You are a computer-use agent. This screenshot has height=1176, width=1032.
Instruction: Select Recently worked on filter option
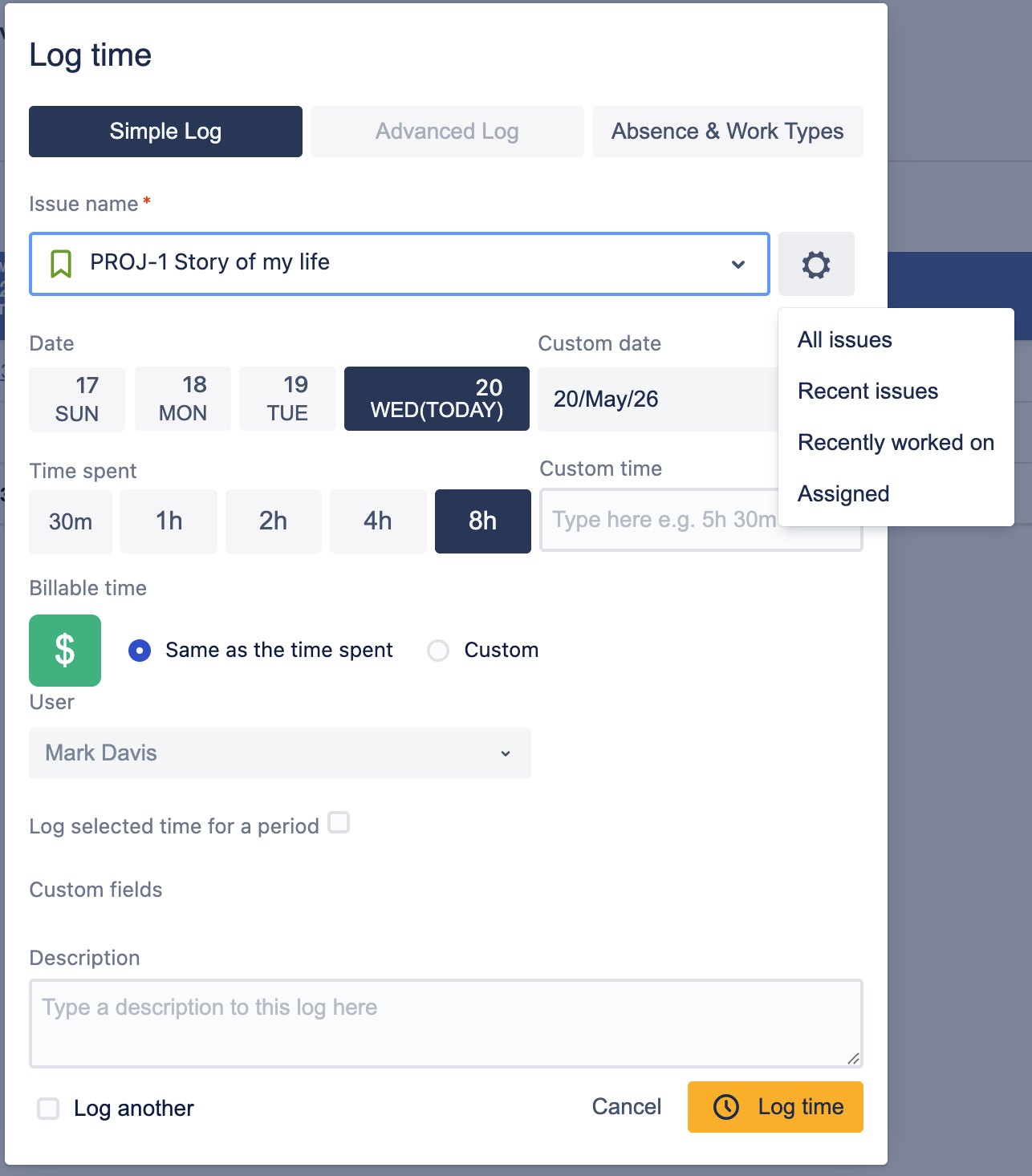click(896, 442)
